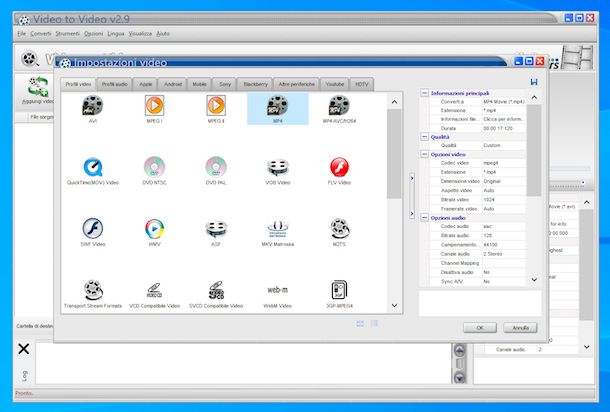The height and width of the screenshot is (412, 610).
Task: Switch to the Android tab
Action: click(173, 84)
